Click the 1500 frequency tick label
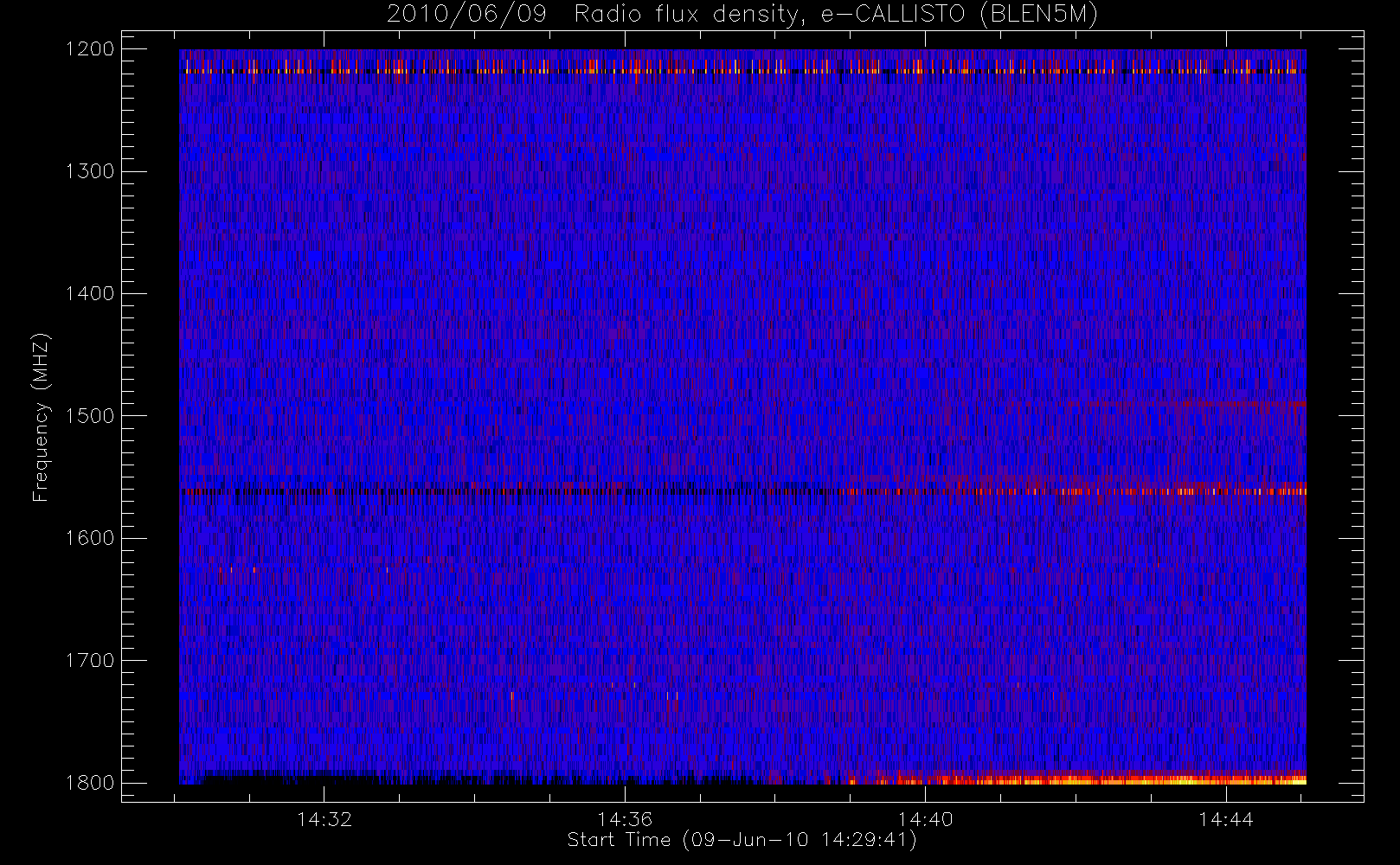The height and width of the screenshot is (865, 1400). point(90,416)
